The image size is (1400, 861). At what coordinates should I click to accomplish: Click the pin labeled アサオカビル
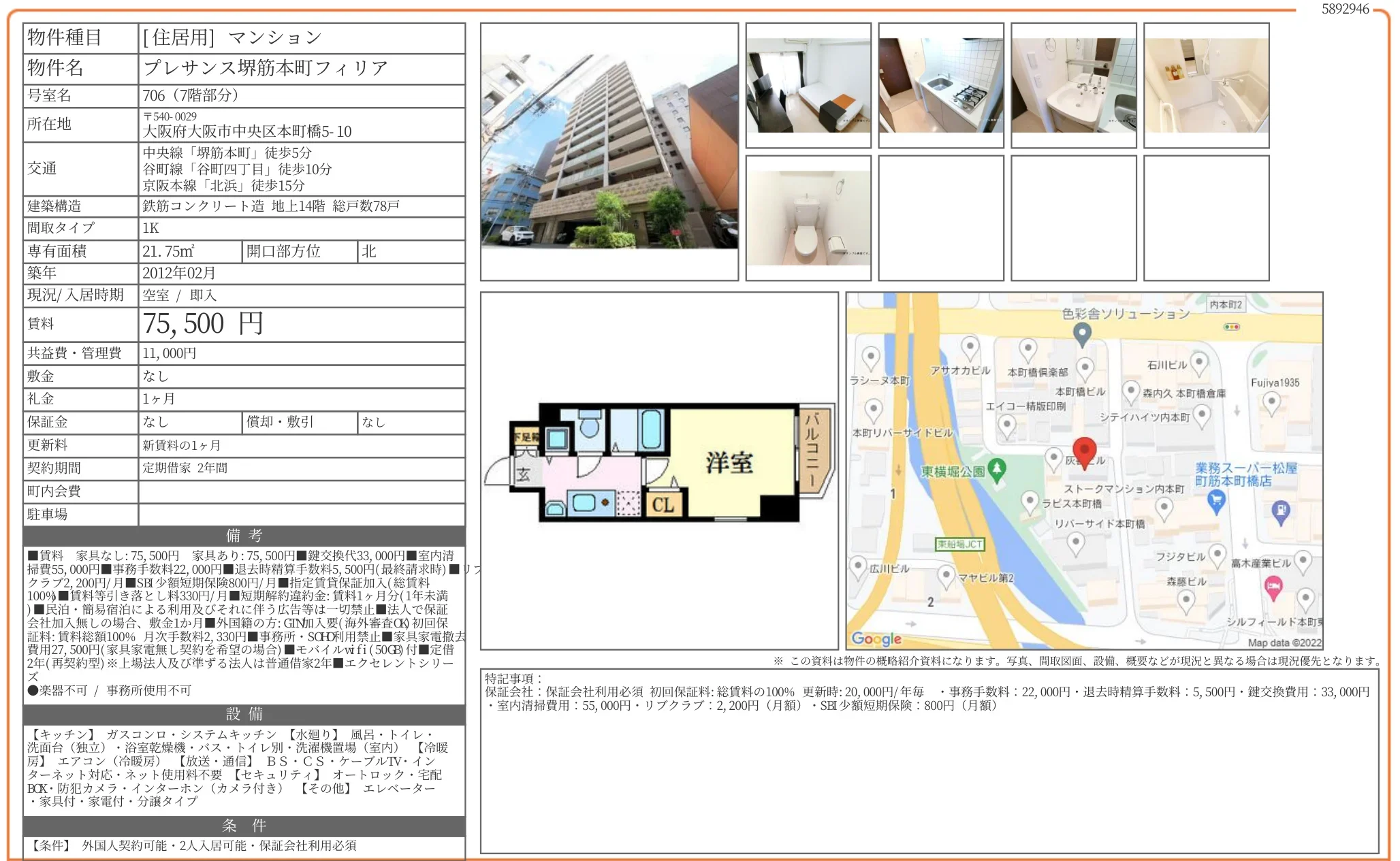coord(969,347)
